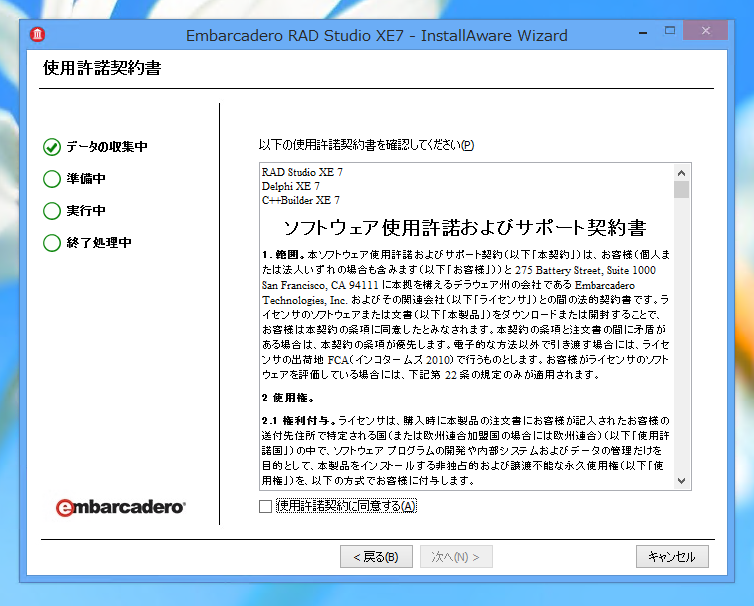Viewport: 754px width, 606px height.
Task: Check the 使用許諾契約に同意する checkbox
Action: [x=265, y=506]
